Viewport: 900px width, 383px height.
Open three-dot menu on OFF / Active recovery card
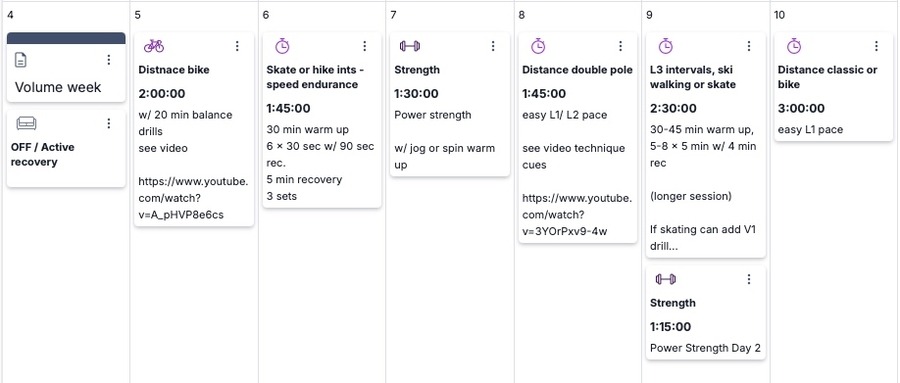109,123
